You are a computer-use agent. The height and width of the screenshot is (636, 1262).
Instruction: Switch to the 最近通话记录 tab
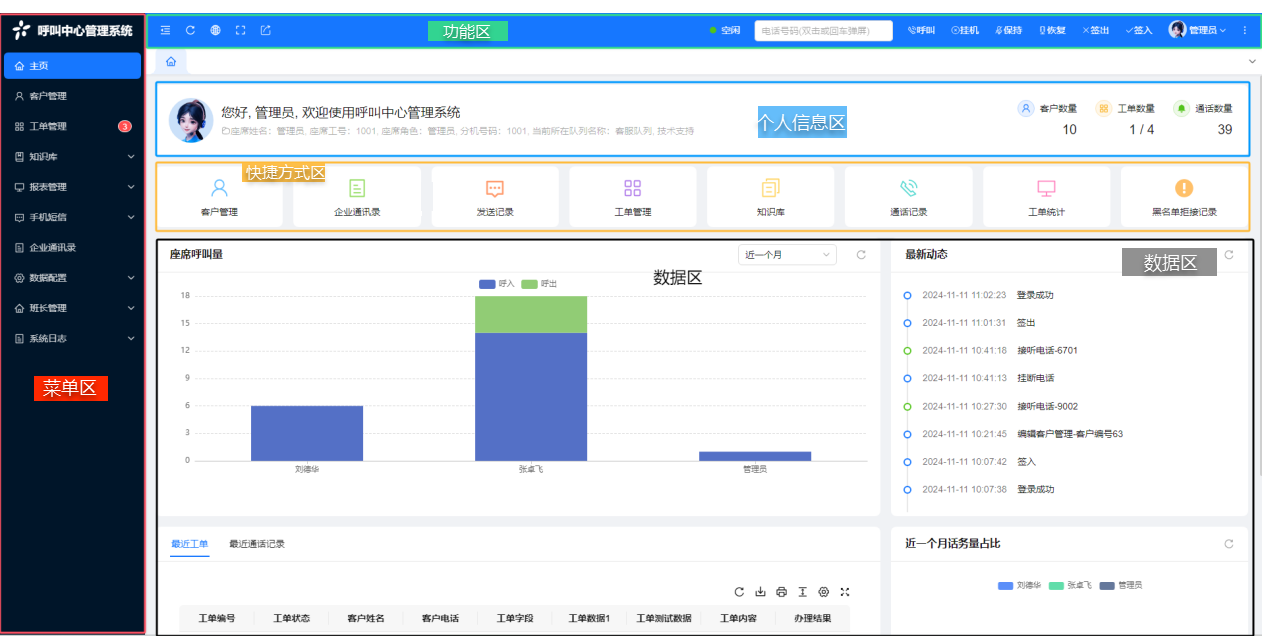(x=257, y=544)
